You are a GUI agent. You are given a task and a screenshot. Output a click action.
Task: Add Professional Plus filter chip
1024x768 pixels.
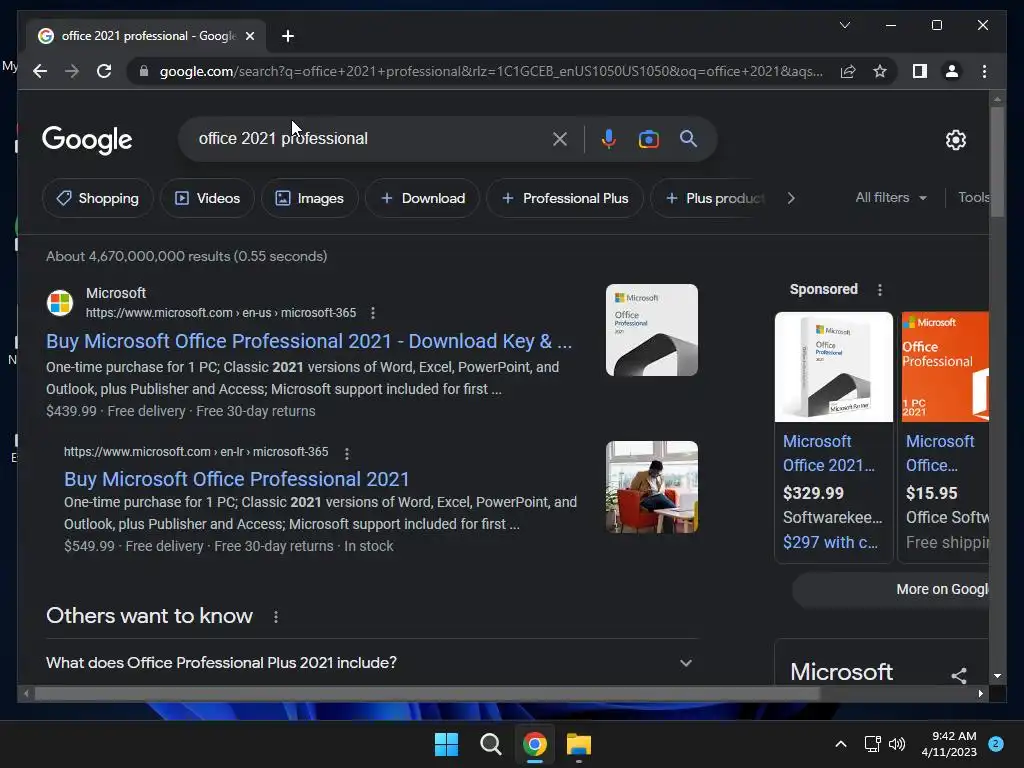pyautogui.click(x=565, y=198)
